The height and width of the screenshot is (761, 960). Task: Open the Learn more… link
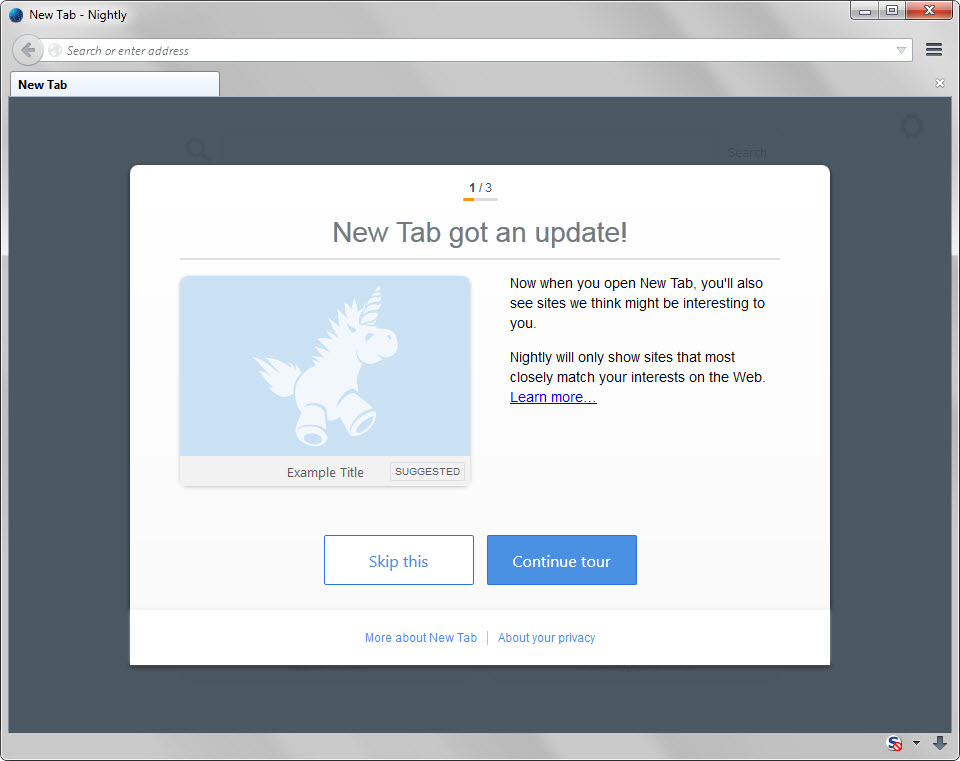tap(553, 397)
